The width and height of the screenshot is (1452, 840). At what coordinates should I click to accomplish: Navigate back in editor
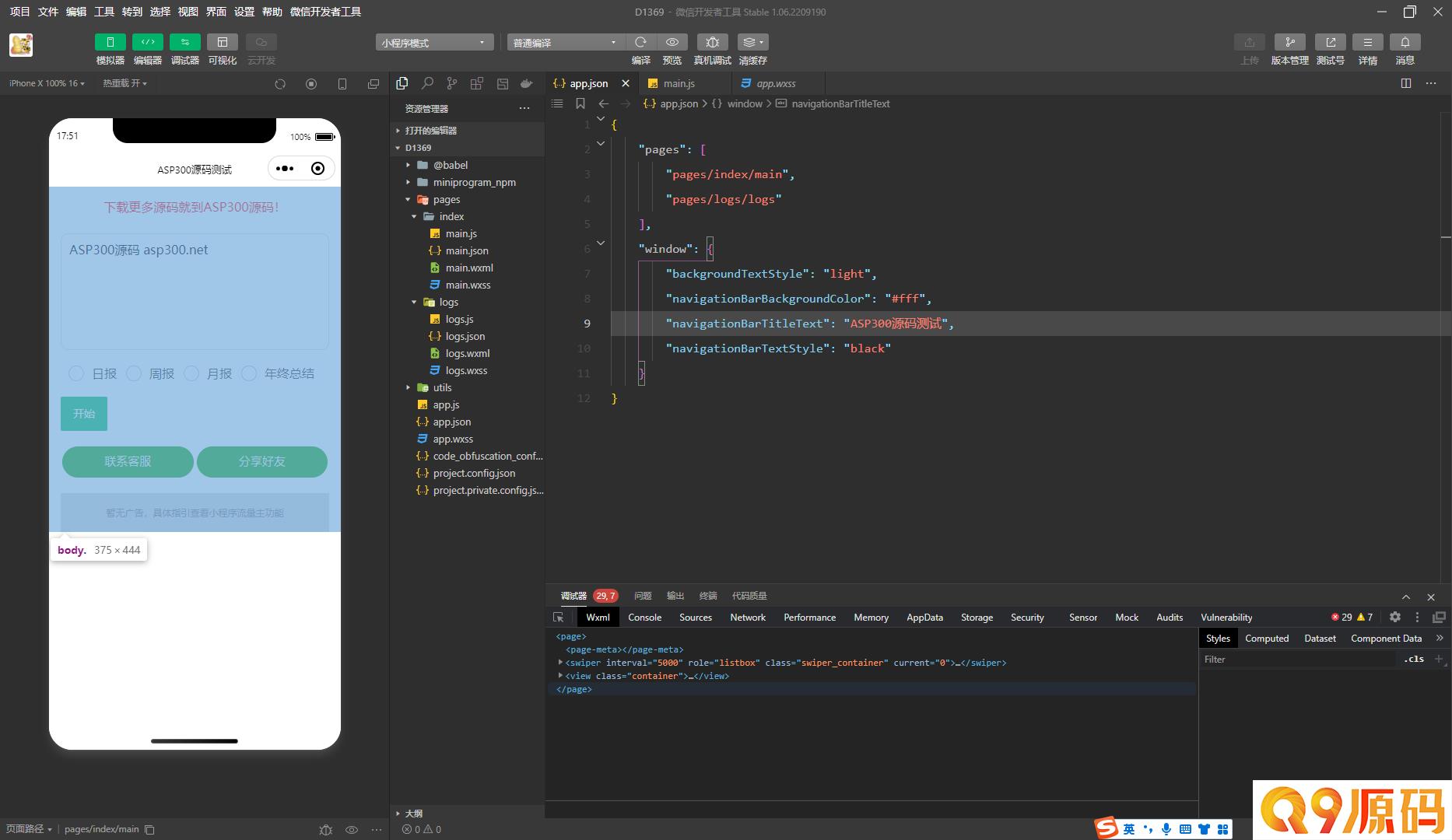click(x=603, y=103)
